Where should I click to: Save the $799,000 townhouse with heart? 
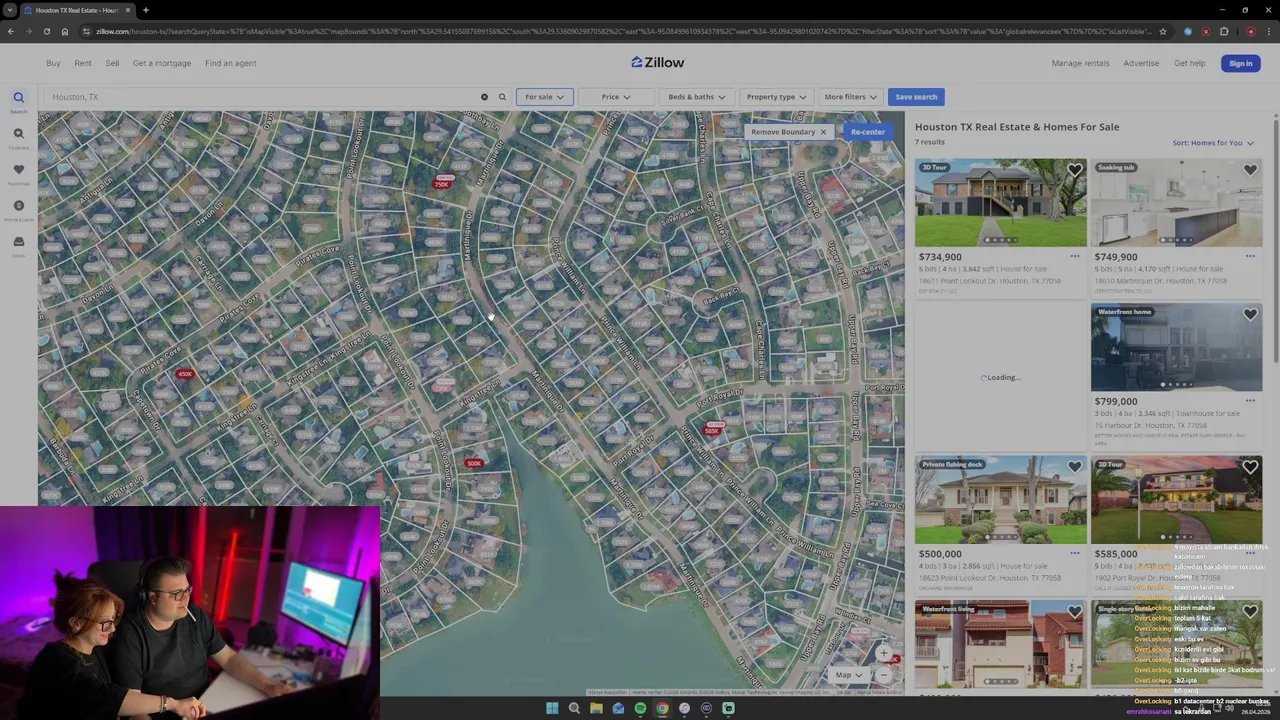point(1250,315)
